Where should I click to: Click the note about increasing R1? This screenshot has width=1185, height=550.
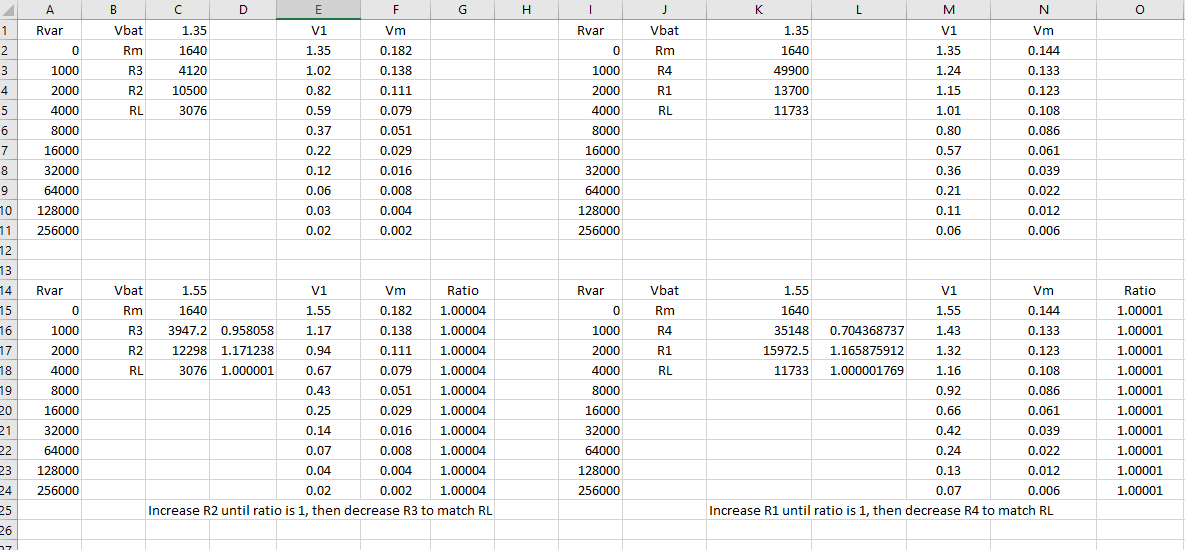(x=880, y=510)
